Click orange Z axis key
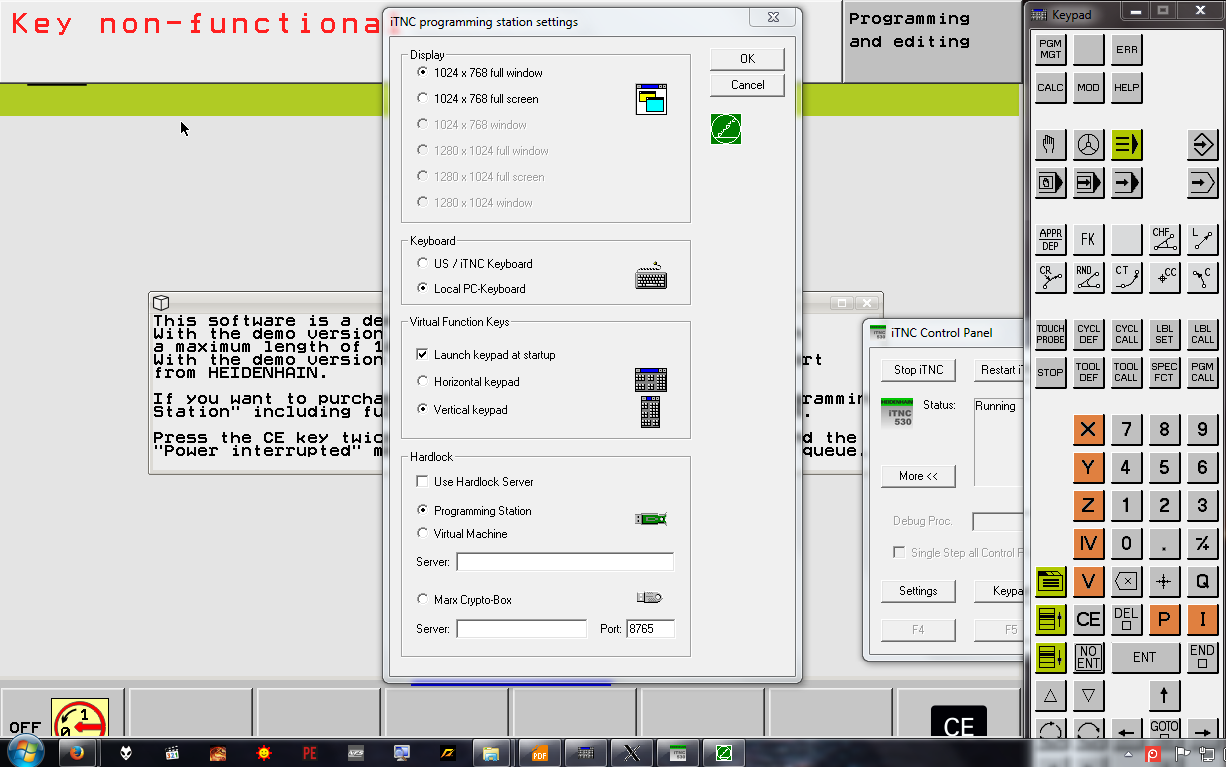Image resolution: width=1226 pixels, height=767 pixels. click(1088, 505)
